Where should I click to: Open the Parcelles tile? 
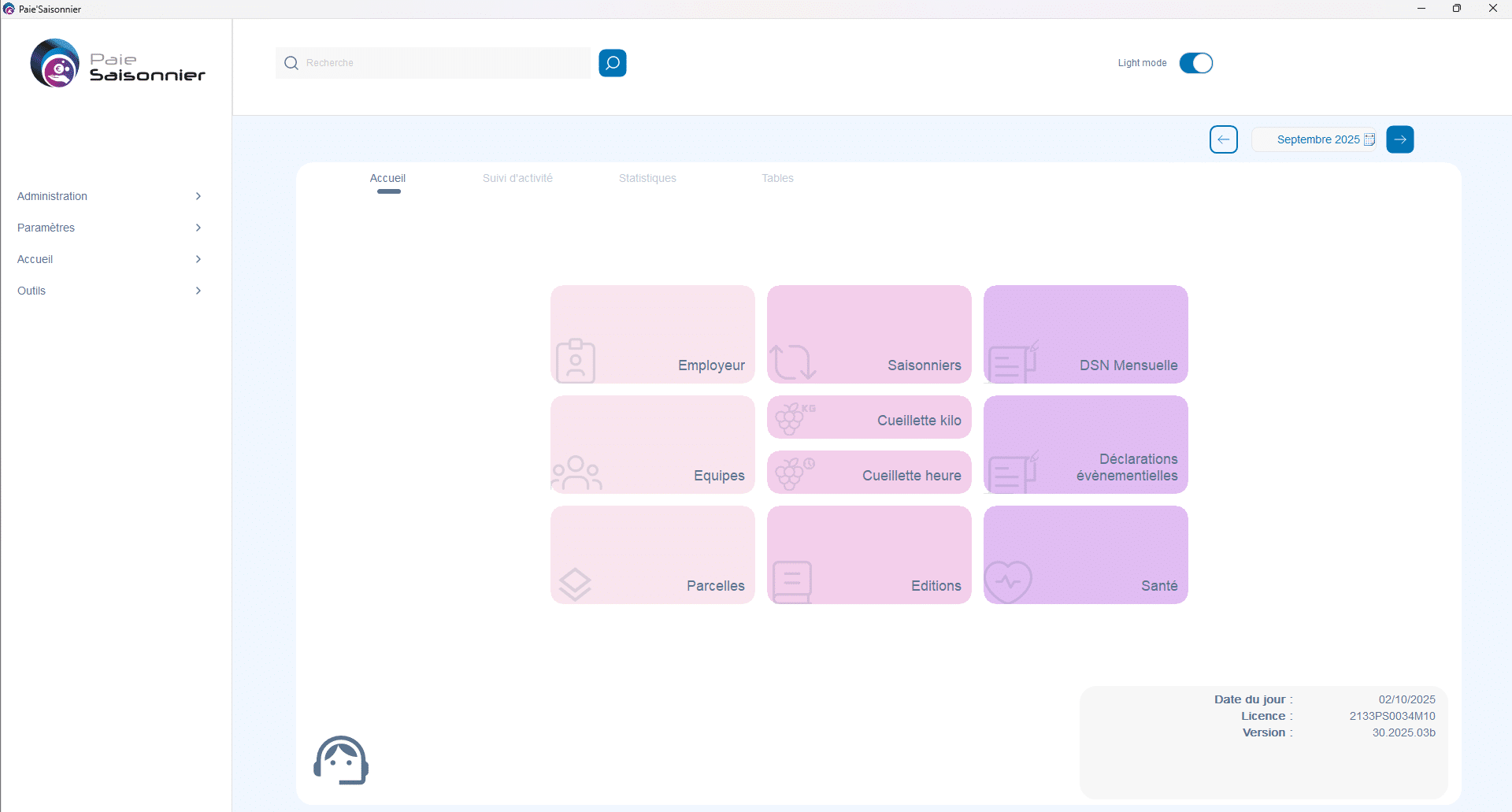click(652, 555)
